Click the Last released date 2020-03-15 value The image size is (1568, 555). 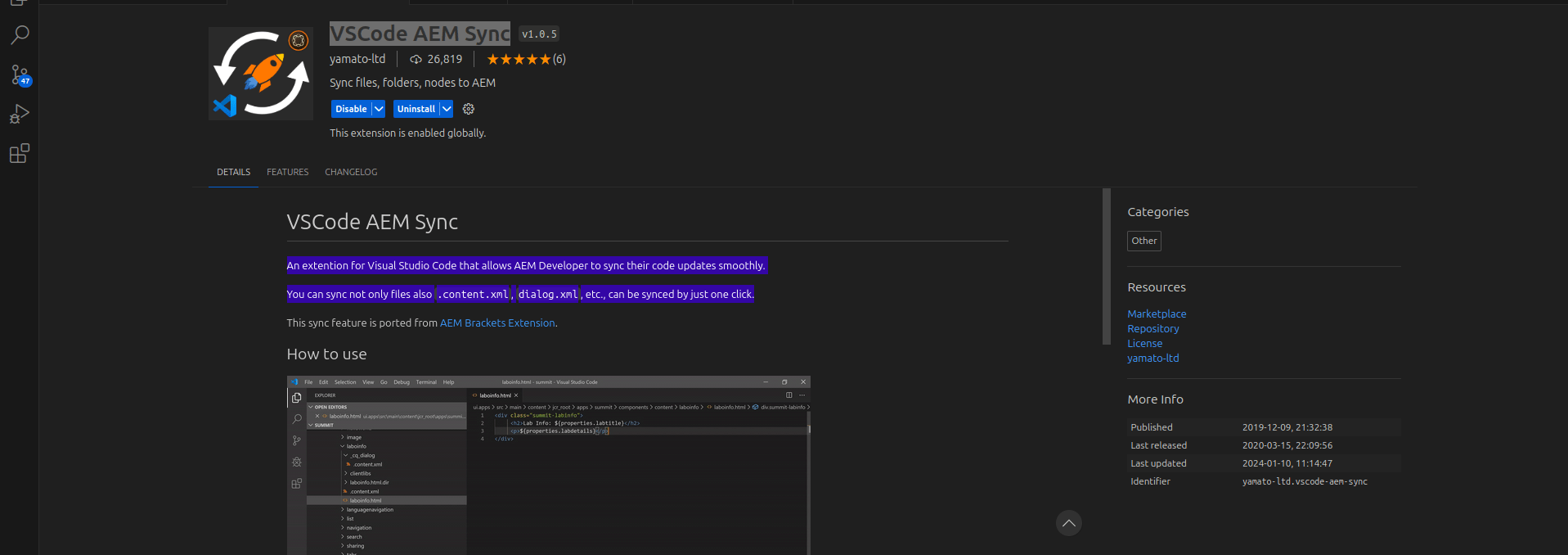pyautogui.click(x=1287, y=445)
